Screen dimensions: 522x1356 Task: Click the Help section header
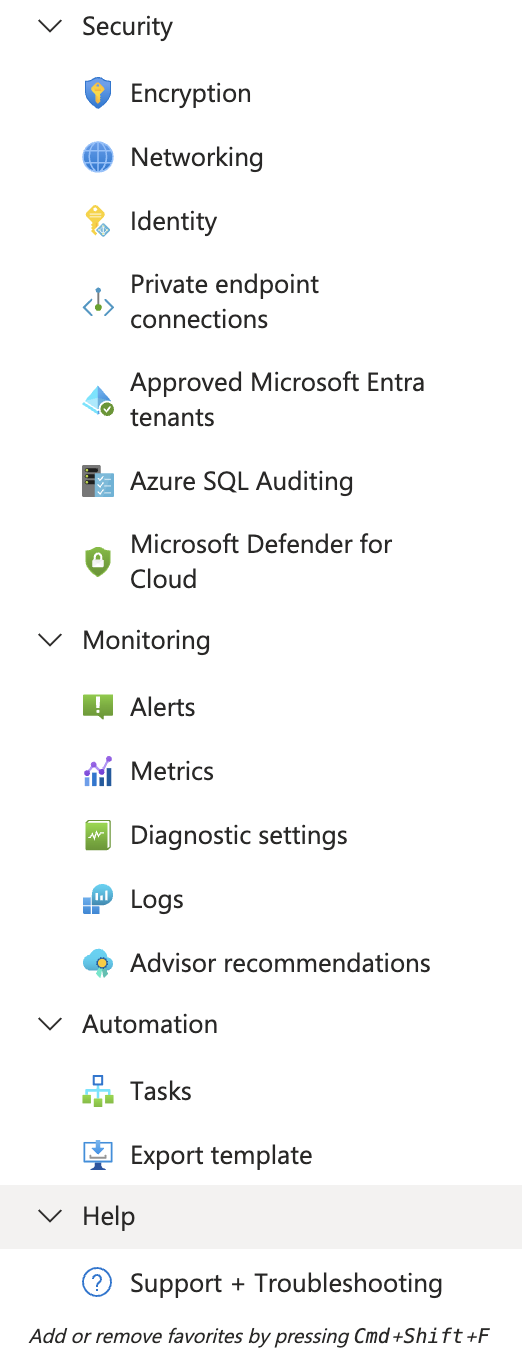261,1217
